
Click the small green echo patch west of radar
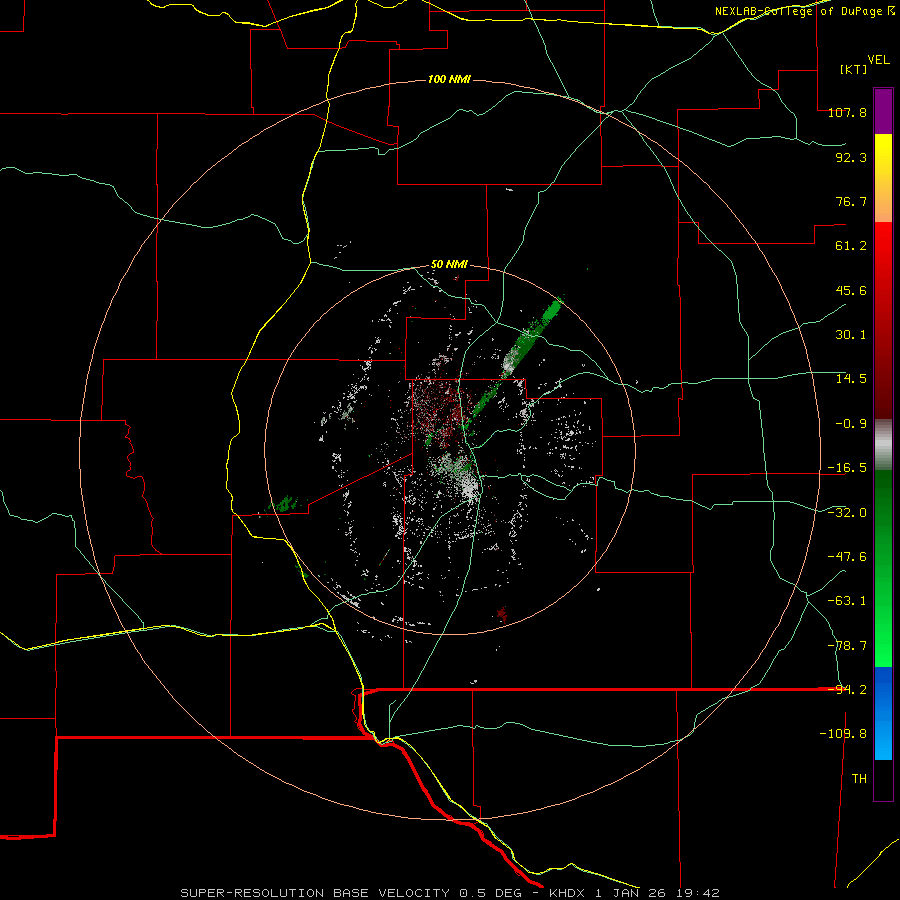point(285,504)
